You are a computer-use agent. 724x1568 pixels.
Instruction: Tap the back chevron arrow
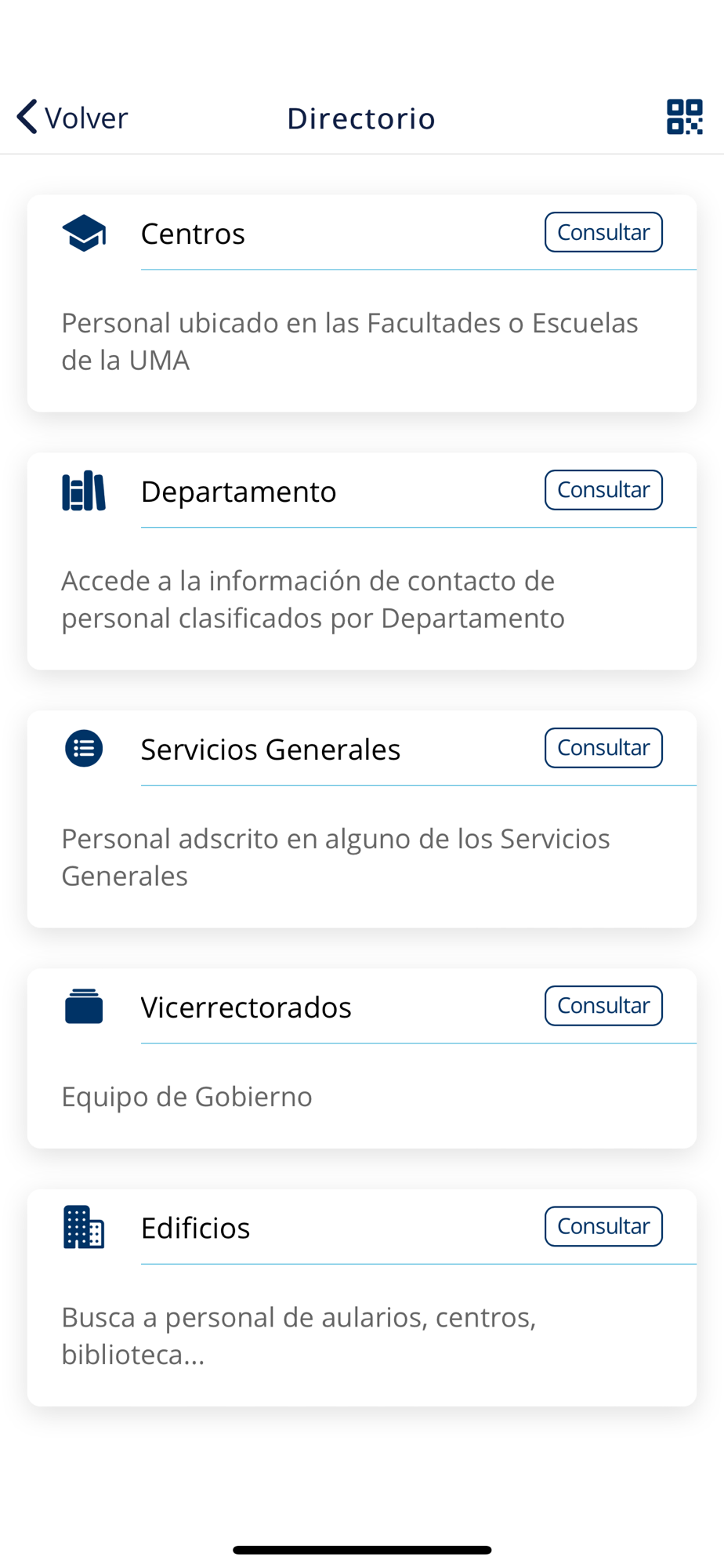click(x=27, y=117)
